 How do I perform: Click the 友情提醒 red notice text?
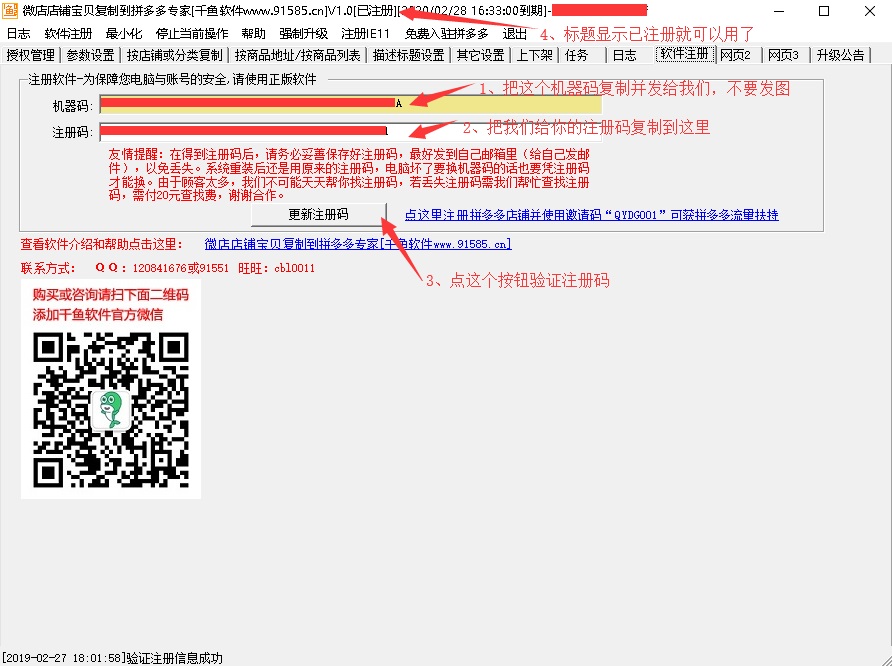pos(349,175)
